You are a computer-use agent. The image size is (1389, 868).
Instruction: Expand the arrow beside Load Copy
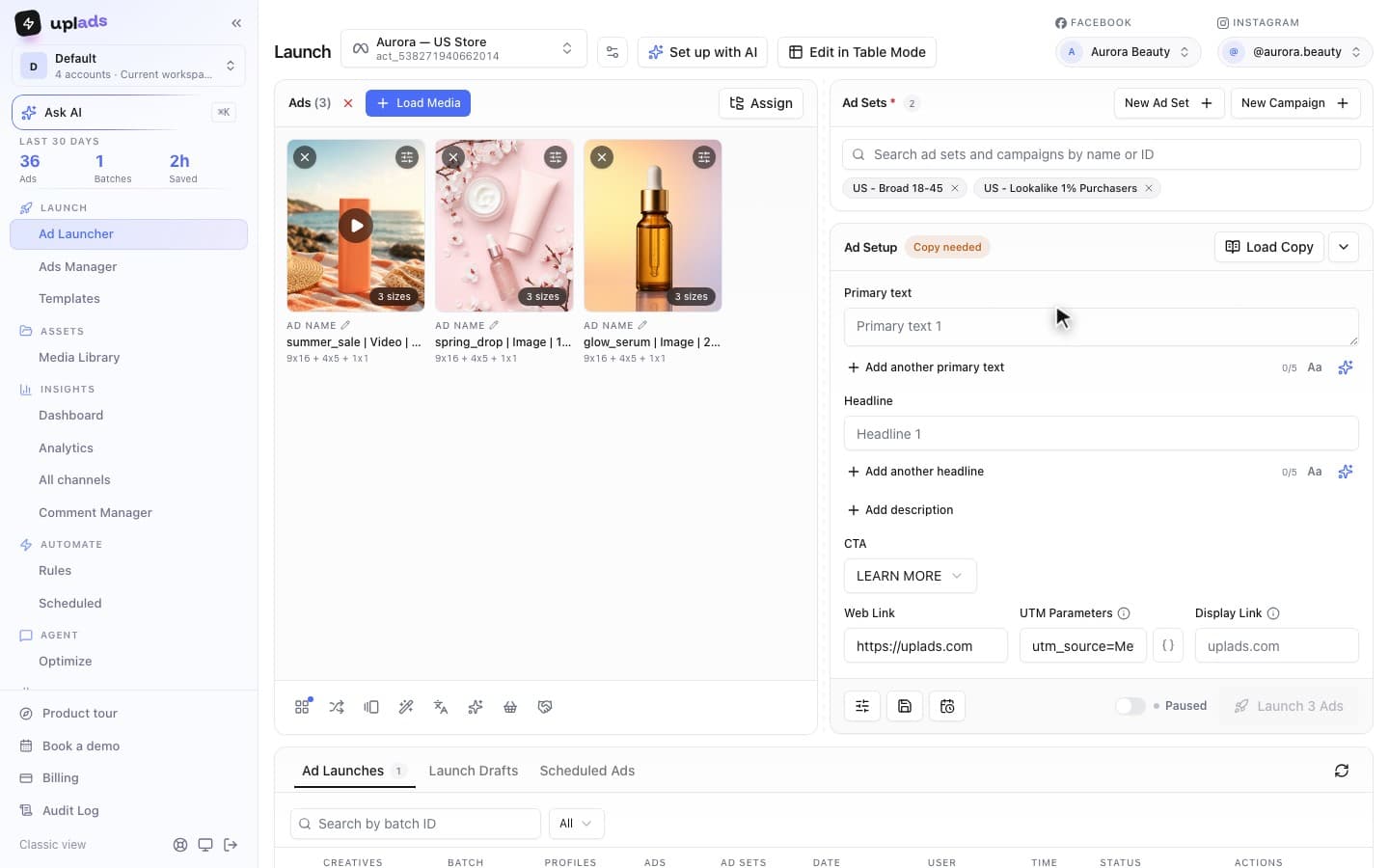[1344, 247]
